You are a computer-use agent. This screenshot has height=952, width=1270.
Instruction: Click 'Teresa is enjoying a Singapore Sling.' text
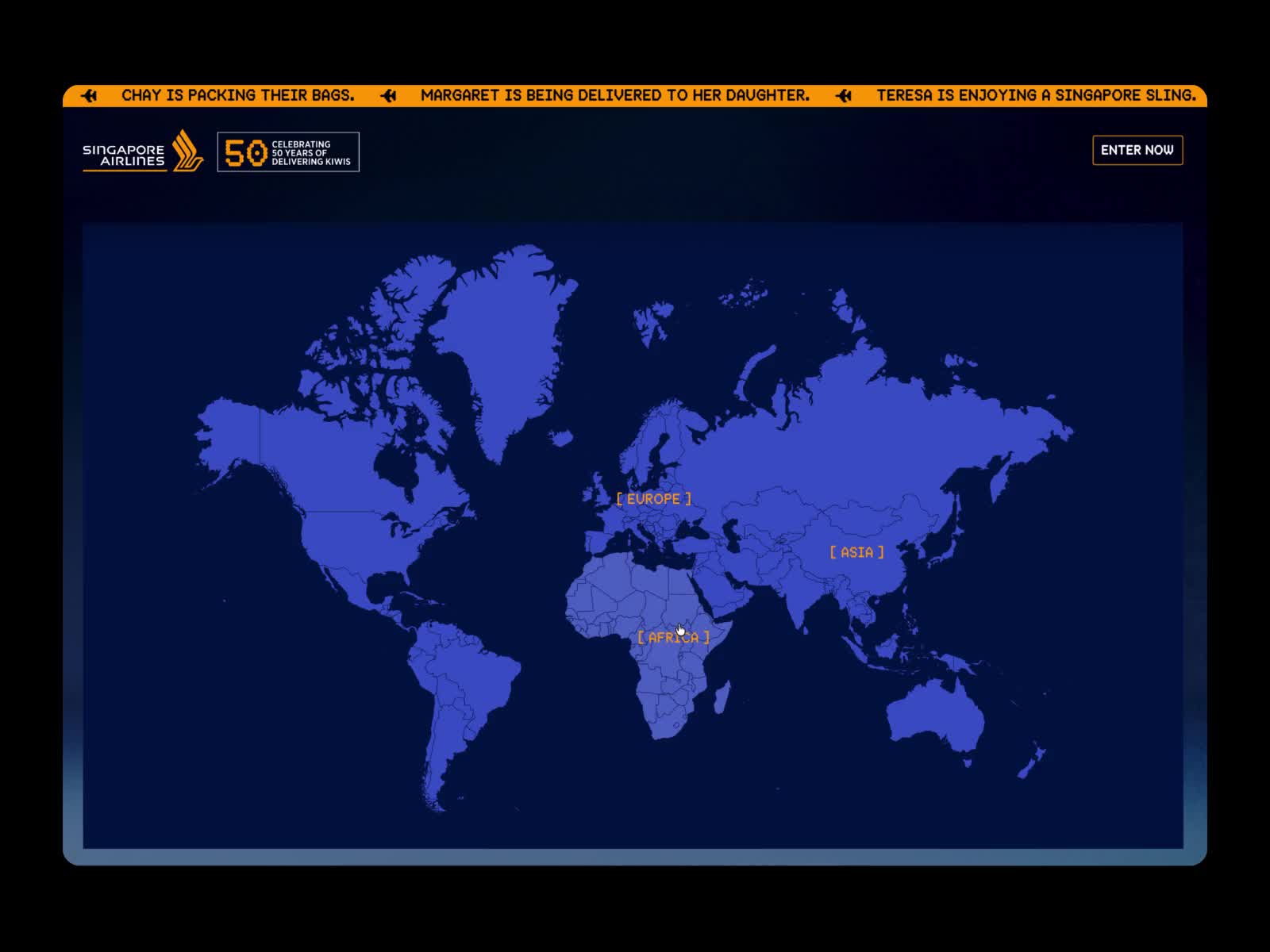pyautogui.click(x=1036, y=95)
